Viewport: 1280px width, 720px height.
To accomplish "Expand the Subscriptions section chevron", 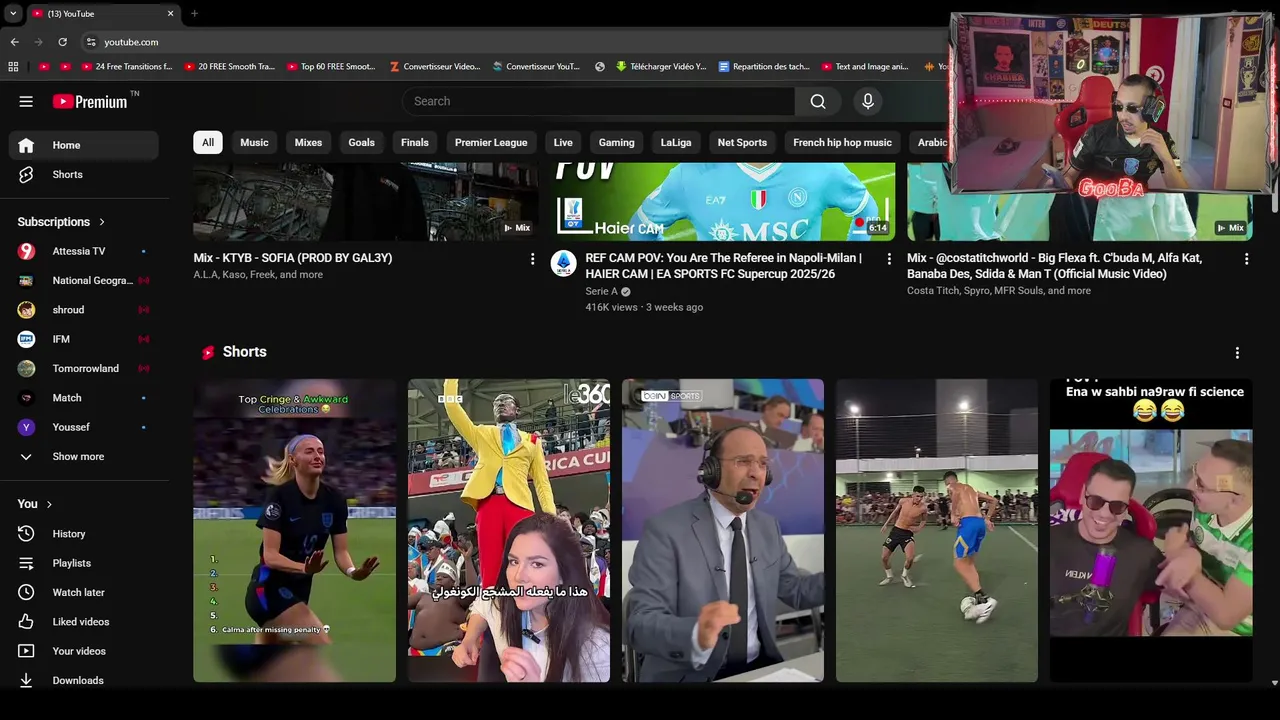I will tap(101, 222).
